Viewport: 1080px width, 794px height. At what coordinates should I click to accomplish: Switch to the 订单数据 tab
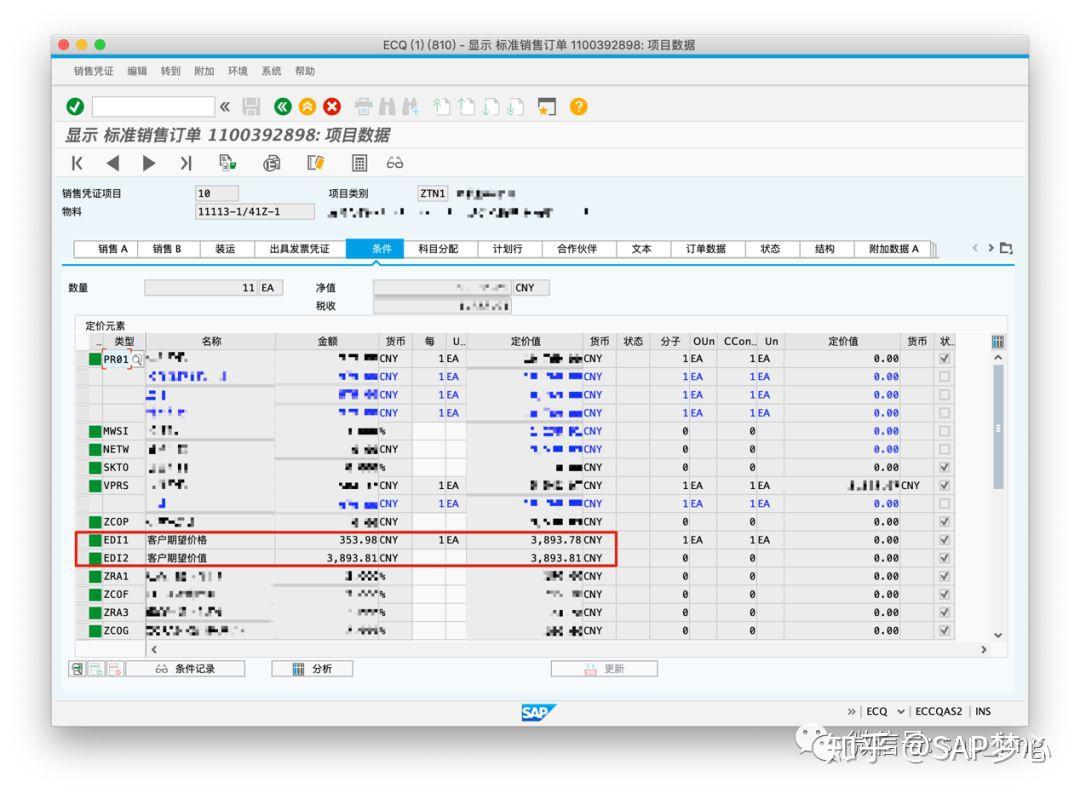point(706,249)
